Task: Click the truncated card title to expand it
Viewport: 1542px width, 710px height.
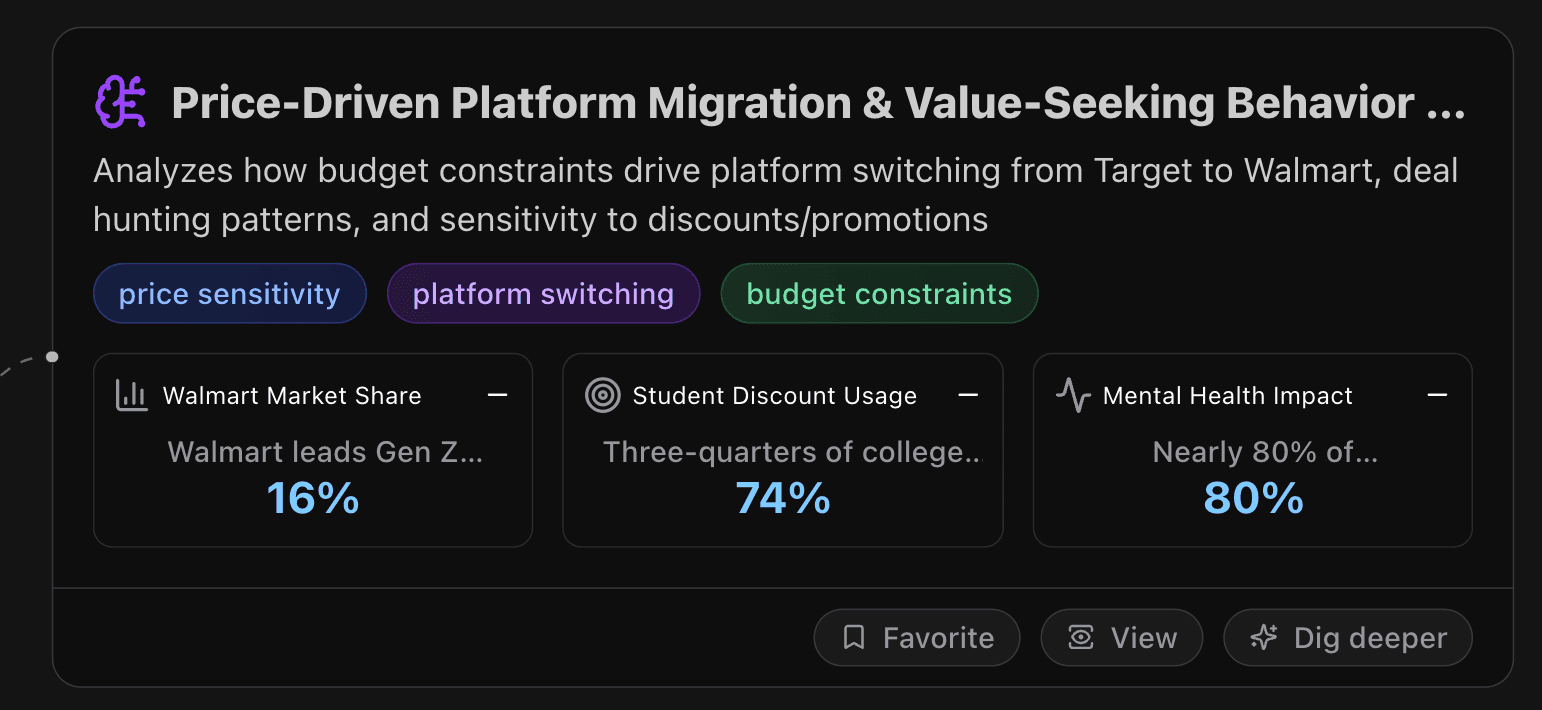Action: click(x=818, y=101)
